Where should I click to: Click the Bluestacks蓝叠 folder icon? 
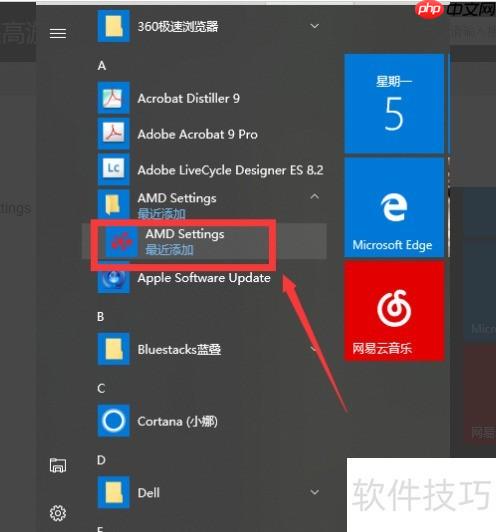coord(113,349)
